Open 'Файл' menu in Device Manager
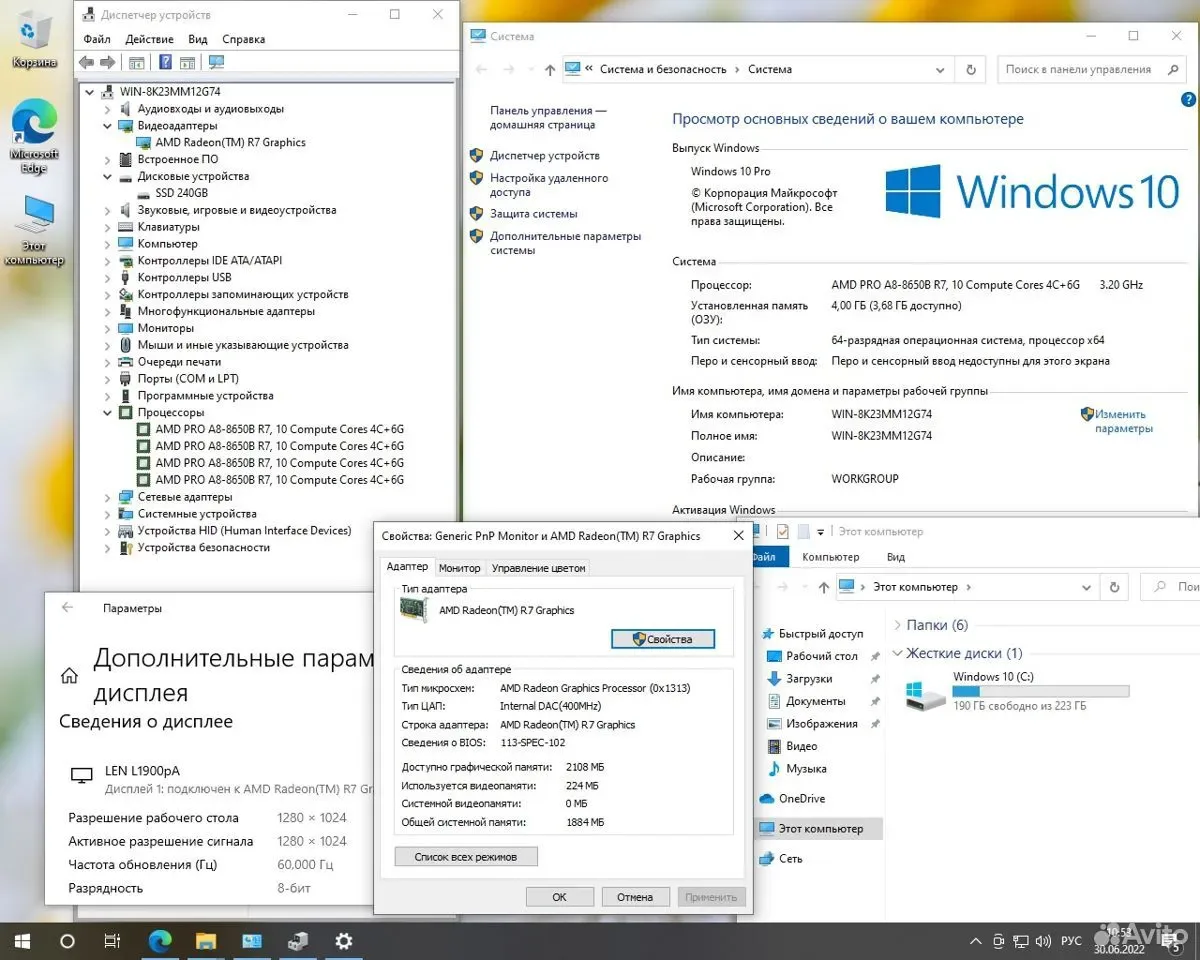Screen dimensions: 1200x960 click(97, 39)
